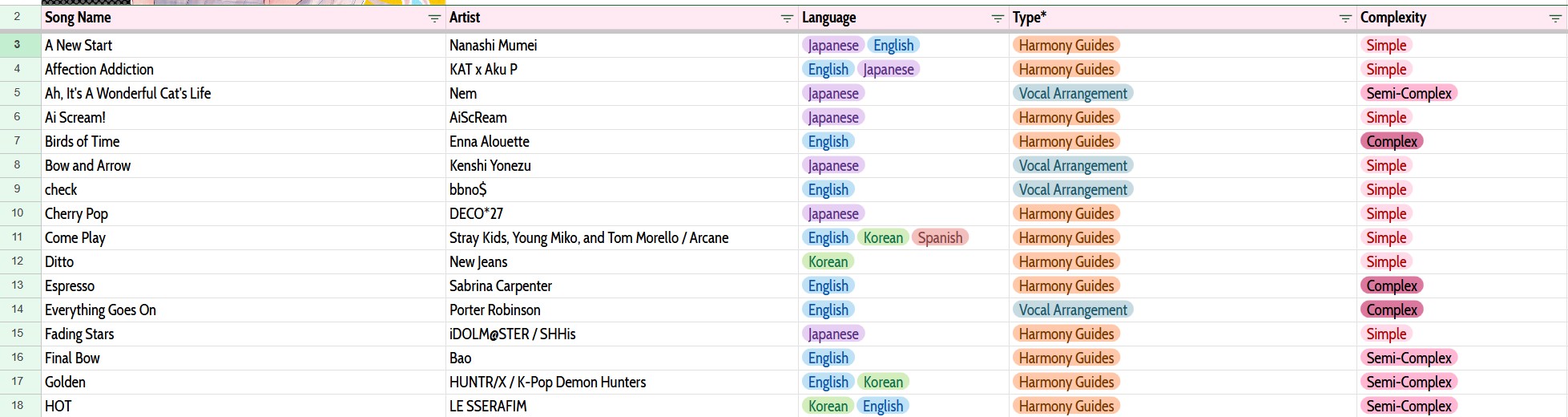Select the Type* header cell

1183,18
